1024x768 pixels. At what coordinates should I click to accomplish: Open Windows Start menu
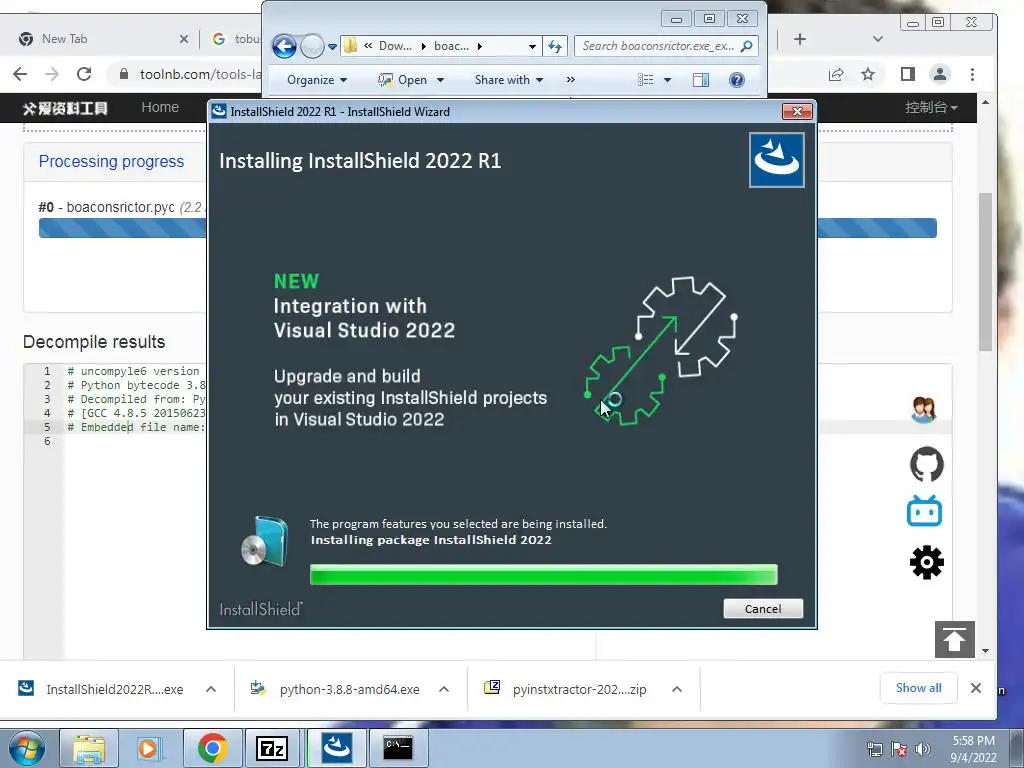tap(27, 749)
